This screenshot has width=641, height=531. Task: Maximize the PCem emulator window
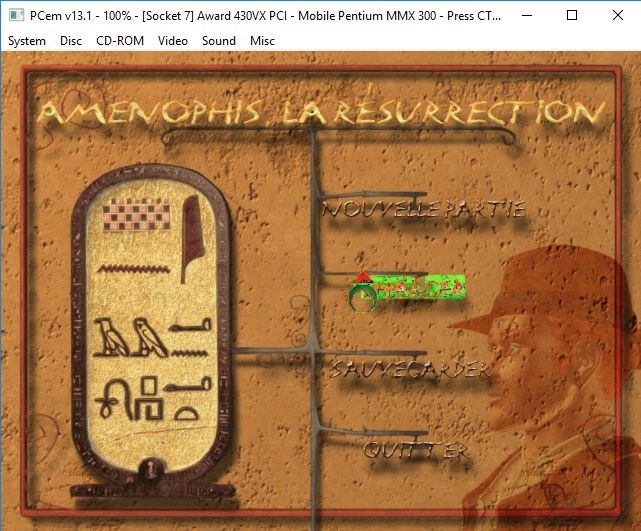572,16
